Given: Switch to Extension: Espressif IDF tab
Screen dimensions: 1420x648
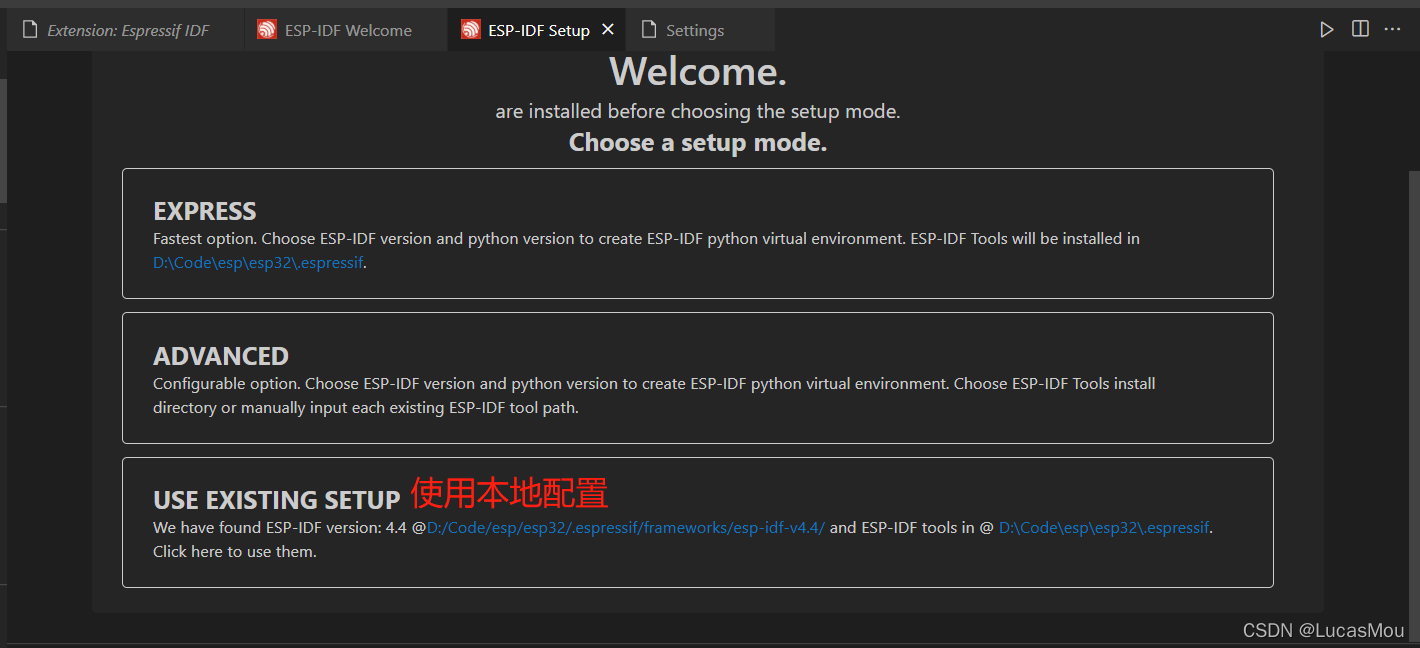Looking at the screenshot, I should click(x=125, y=30).
